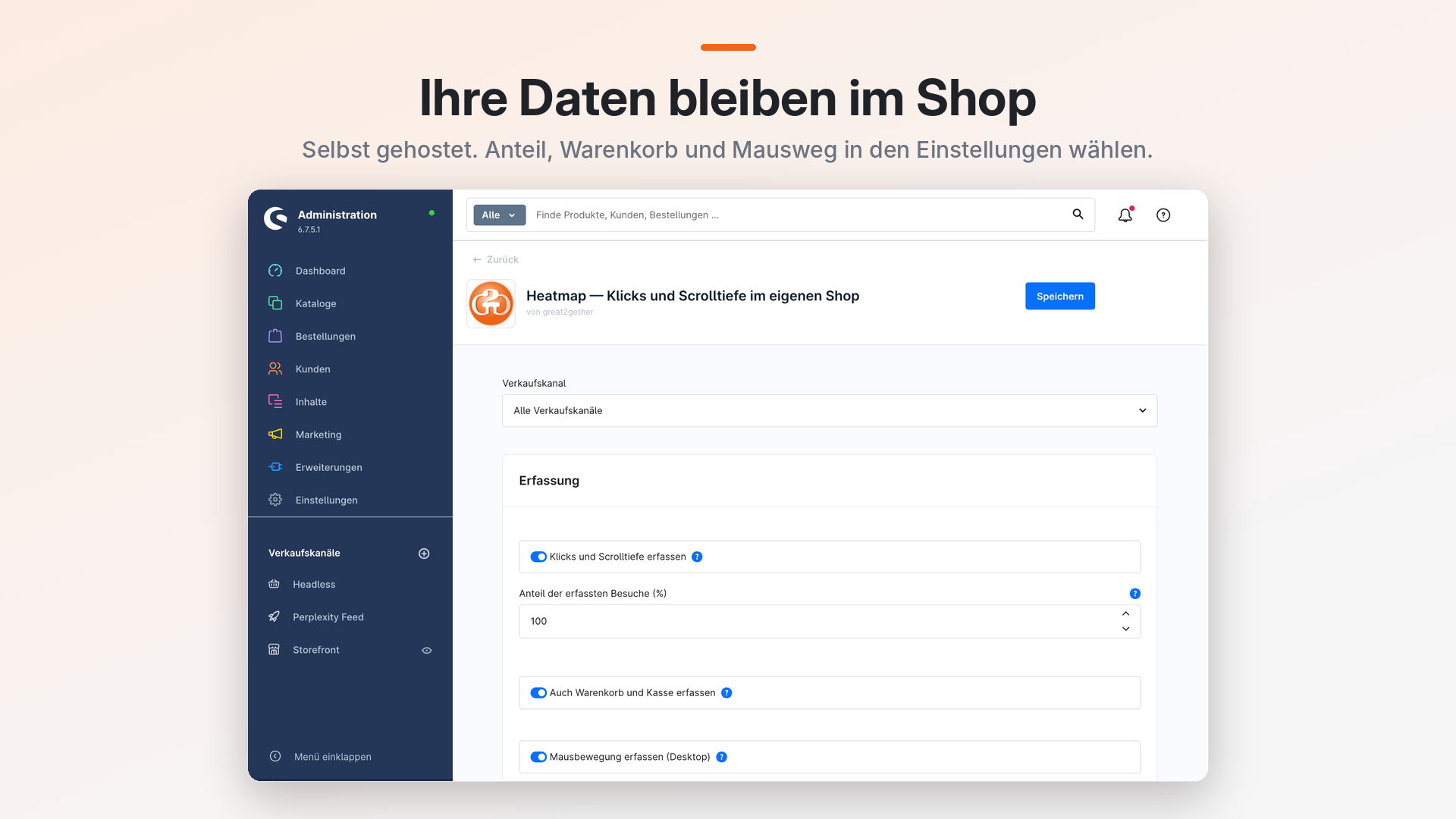The image size is (1456, 819).
Task: Click the Marketing megaphone icon
Action: pyautogui.click(x=275, y=435)
